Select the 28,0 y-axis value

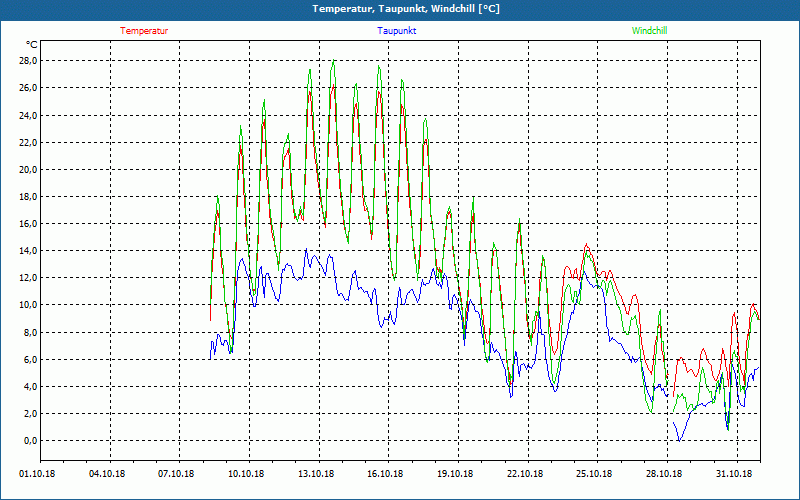28,61
